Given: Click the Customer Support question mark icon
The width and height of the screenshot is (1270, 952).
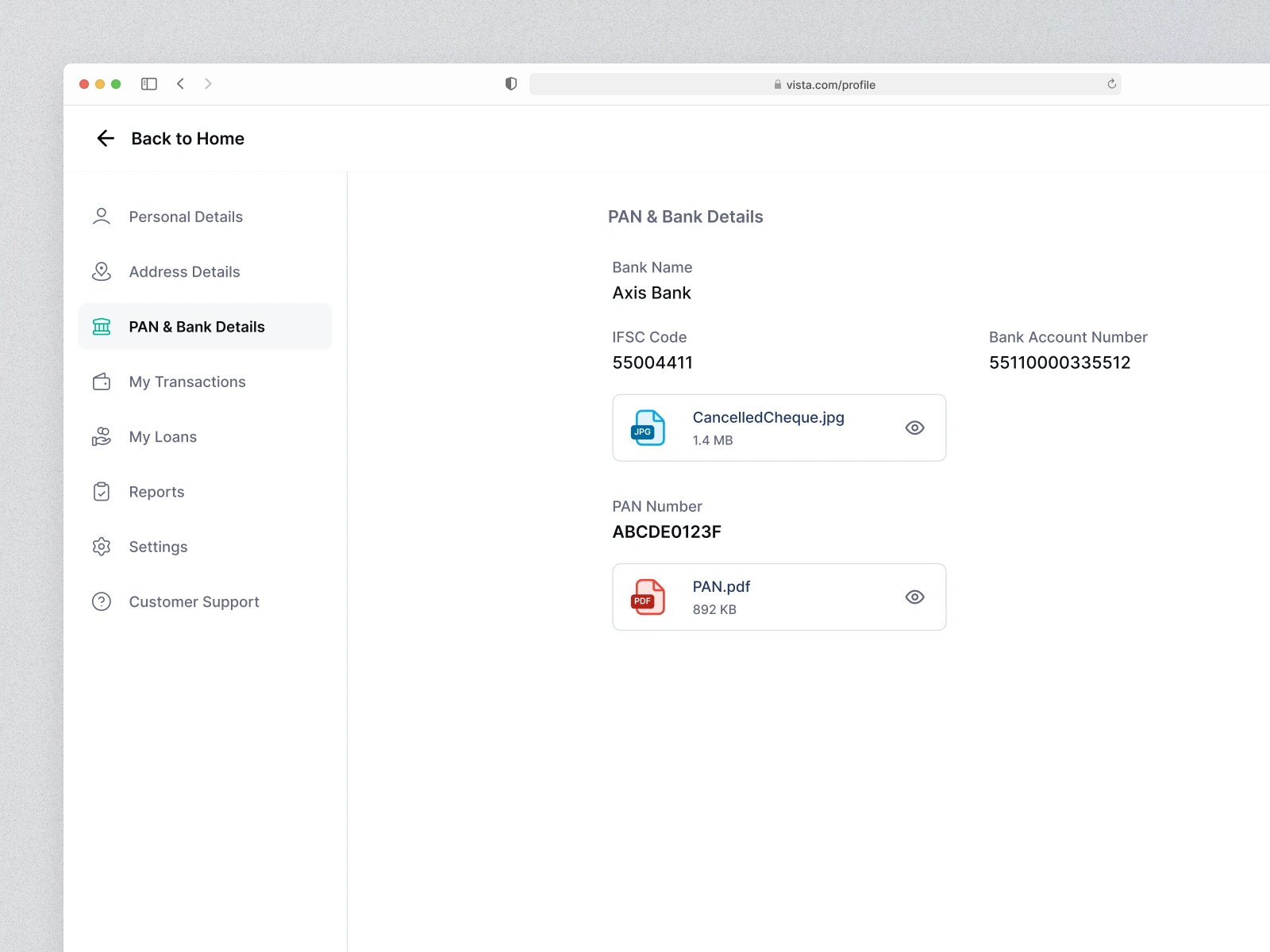Looking at the screenshot, I should pos(102,601).
